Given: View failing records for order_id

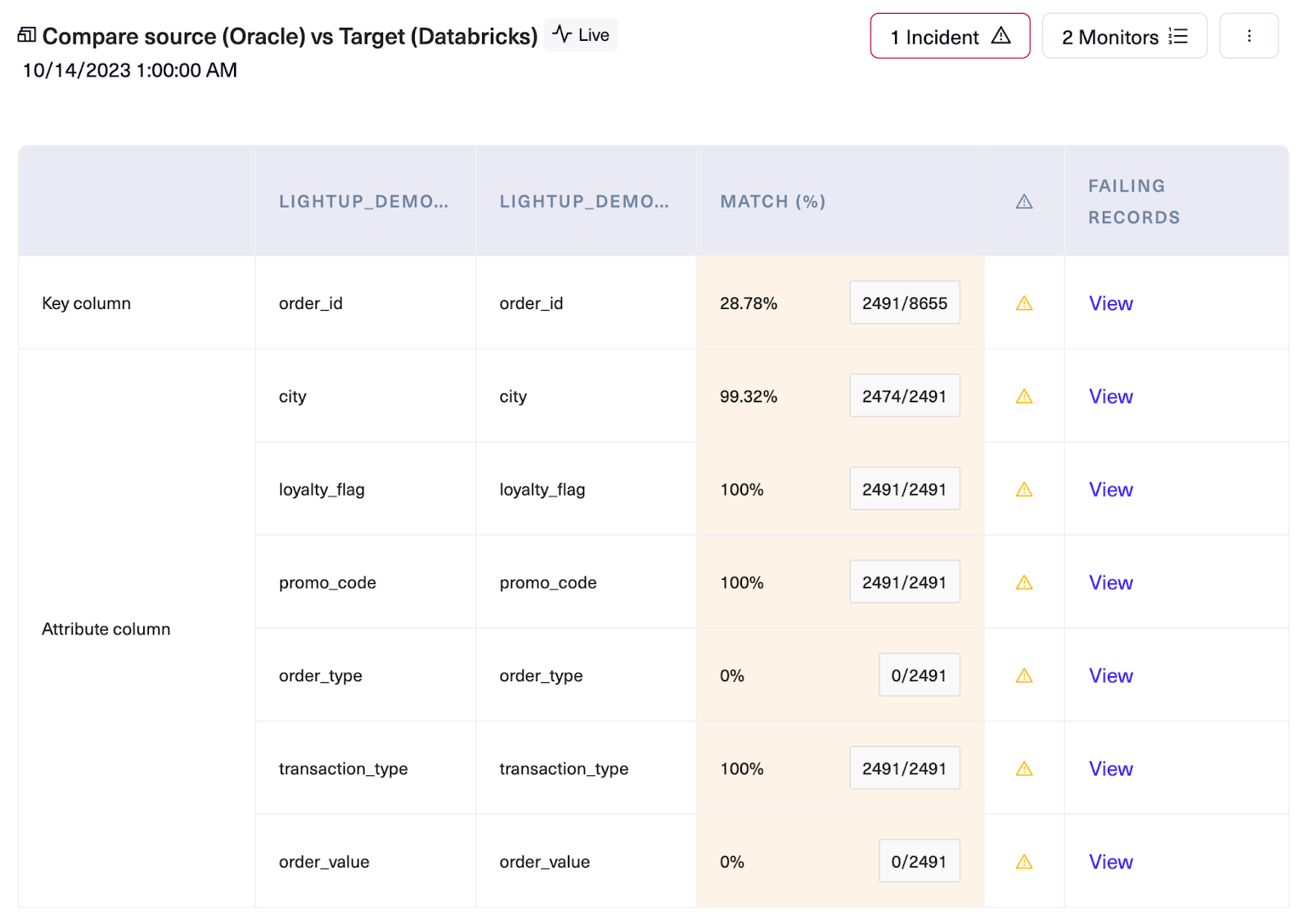Looking at the screenshot, I should (x=1110, y=303).
